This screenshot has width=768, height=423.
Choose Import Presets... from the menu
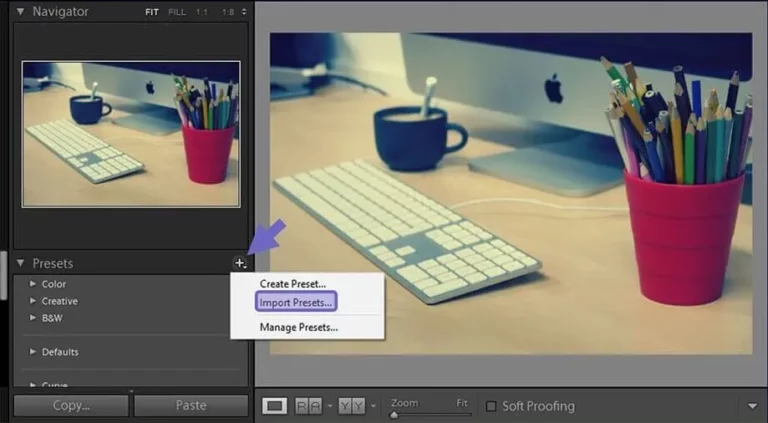tap(296, 302)
